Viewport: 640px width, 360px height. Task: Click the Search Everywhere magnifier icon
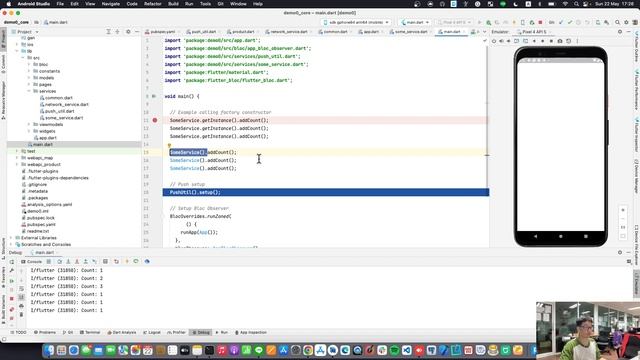[x=617, y=22]
